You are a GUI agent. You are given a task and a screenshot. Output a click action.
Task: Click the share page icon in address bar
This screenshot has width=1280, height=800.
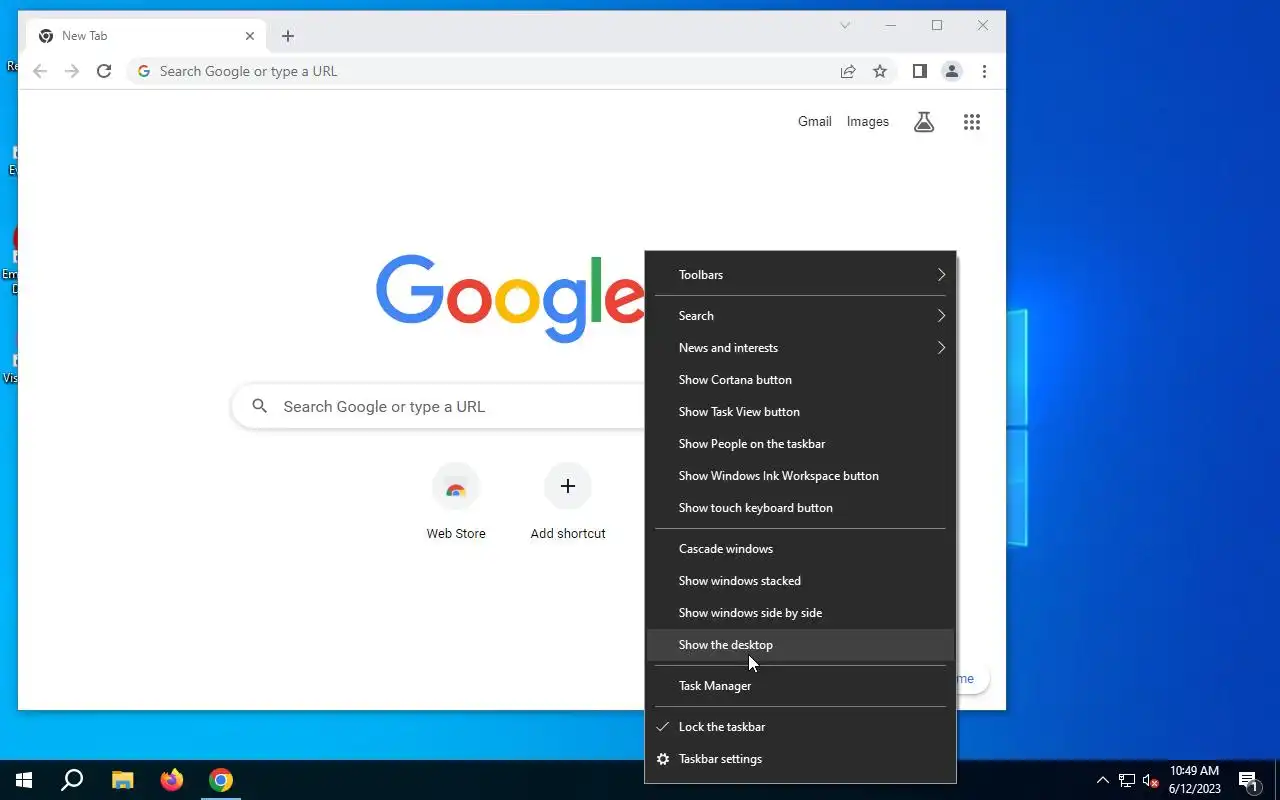pos(848,71)
